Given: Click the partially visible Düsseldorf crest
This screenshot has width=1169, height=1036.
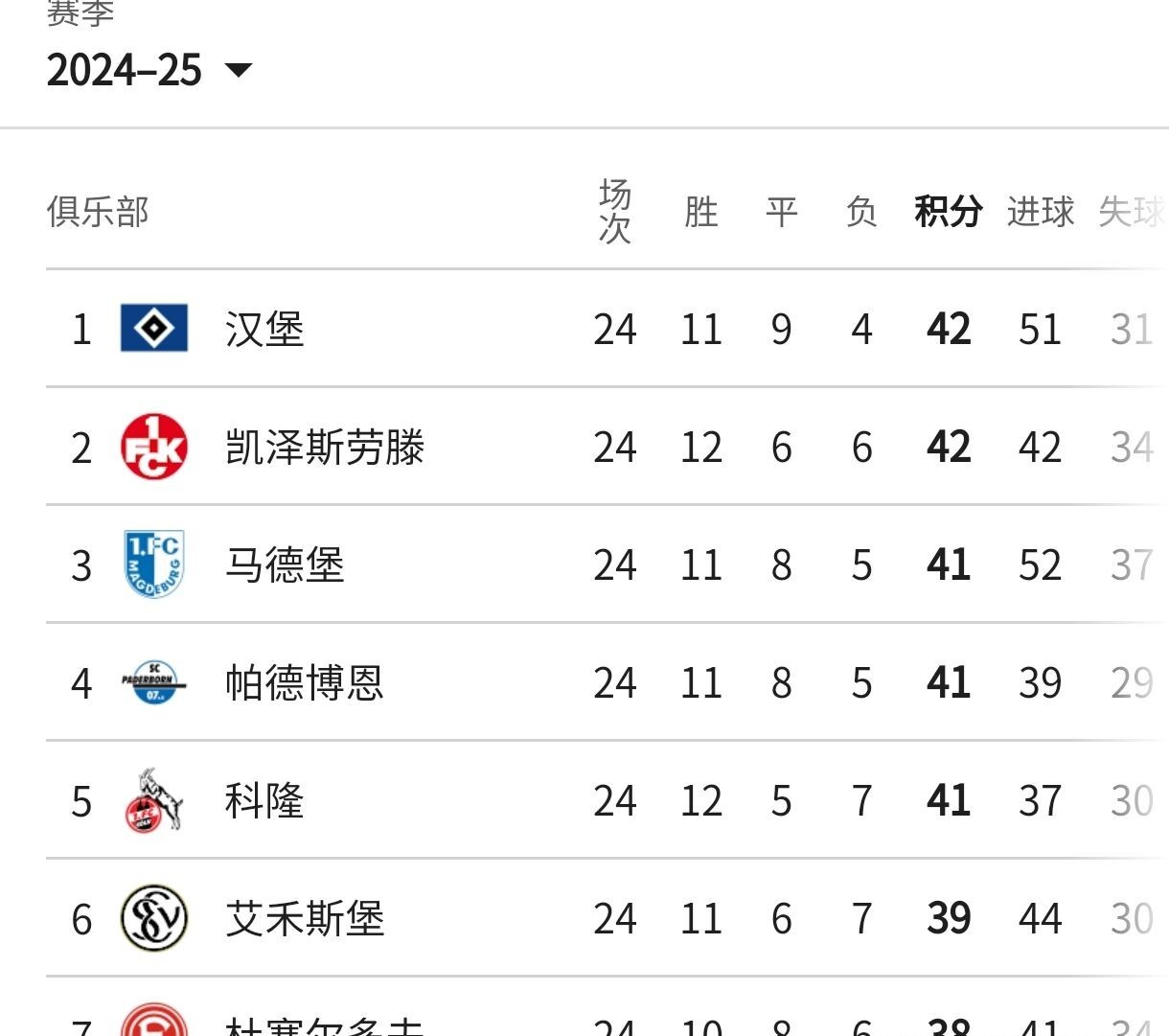Looking at the screenshot, I should tap(154, 1022).
